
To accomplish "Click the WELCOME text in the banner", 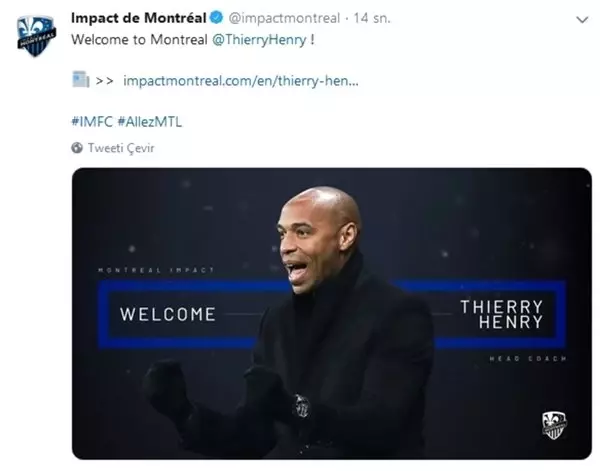I will pyautogui.click(x=168, y=315).
